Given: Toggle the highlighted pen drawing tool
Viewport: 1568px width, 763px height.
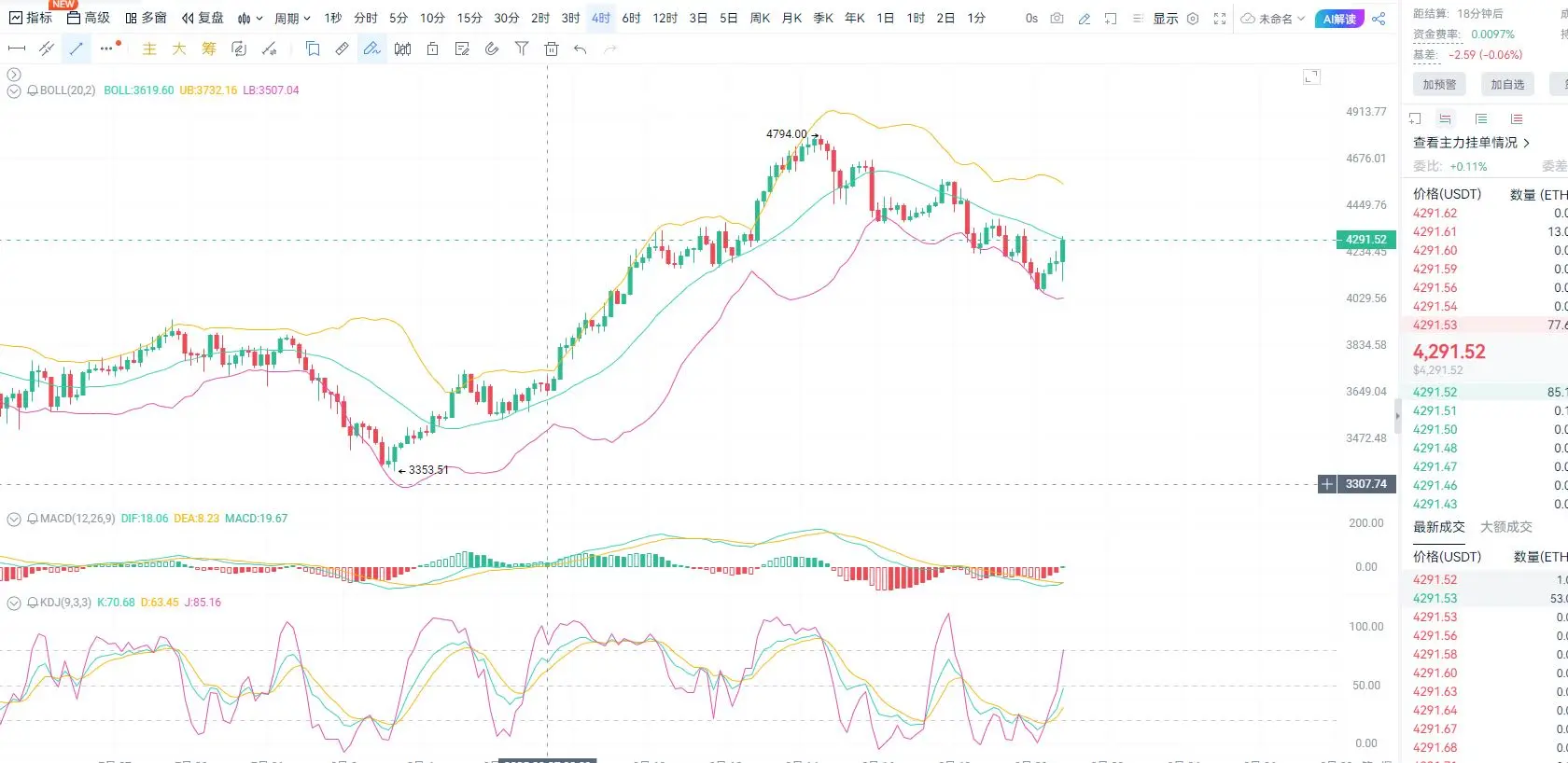Looking at the screenshot, I should click(x=372, y=49).
